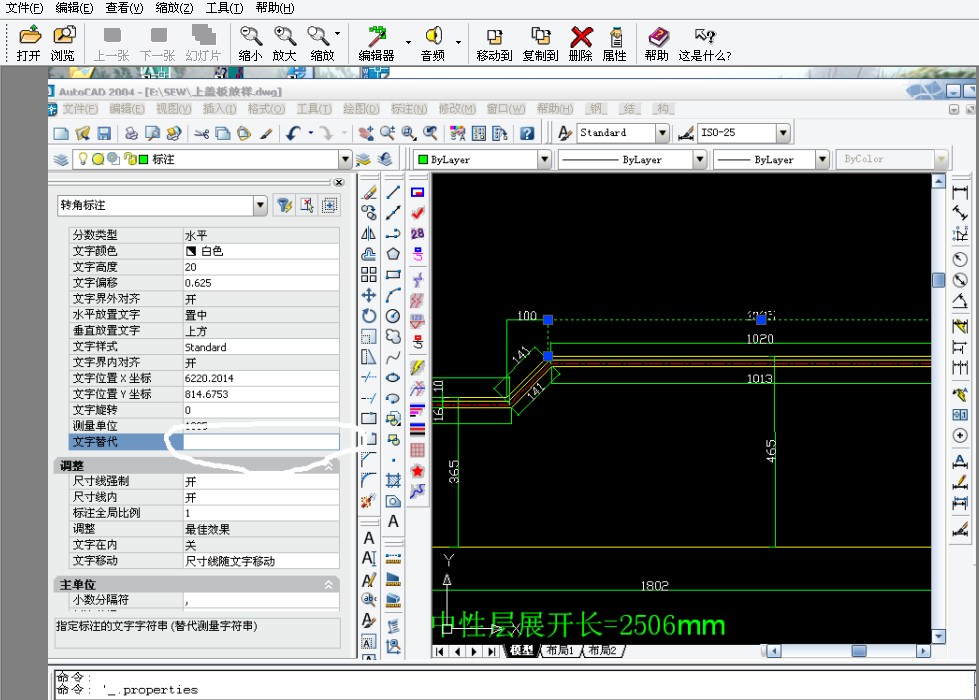This screenshot has width=979, height=700.
Task: Toggle the layer lock padlock icon
Action: tap(129, 159)
